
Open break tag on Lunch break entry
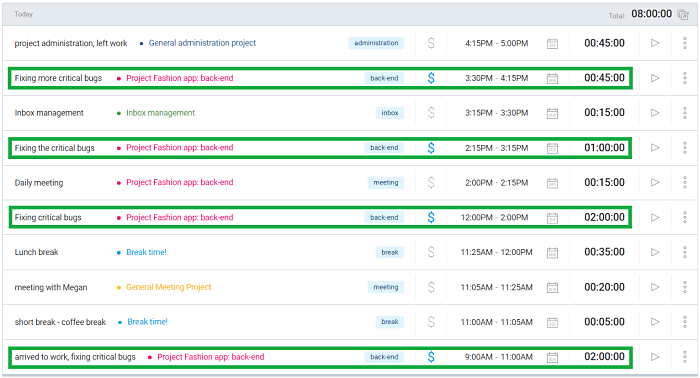point(390,252)
